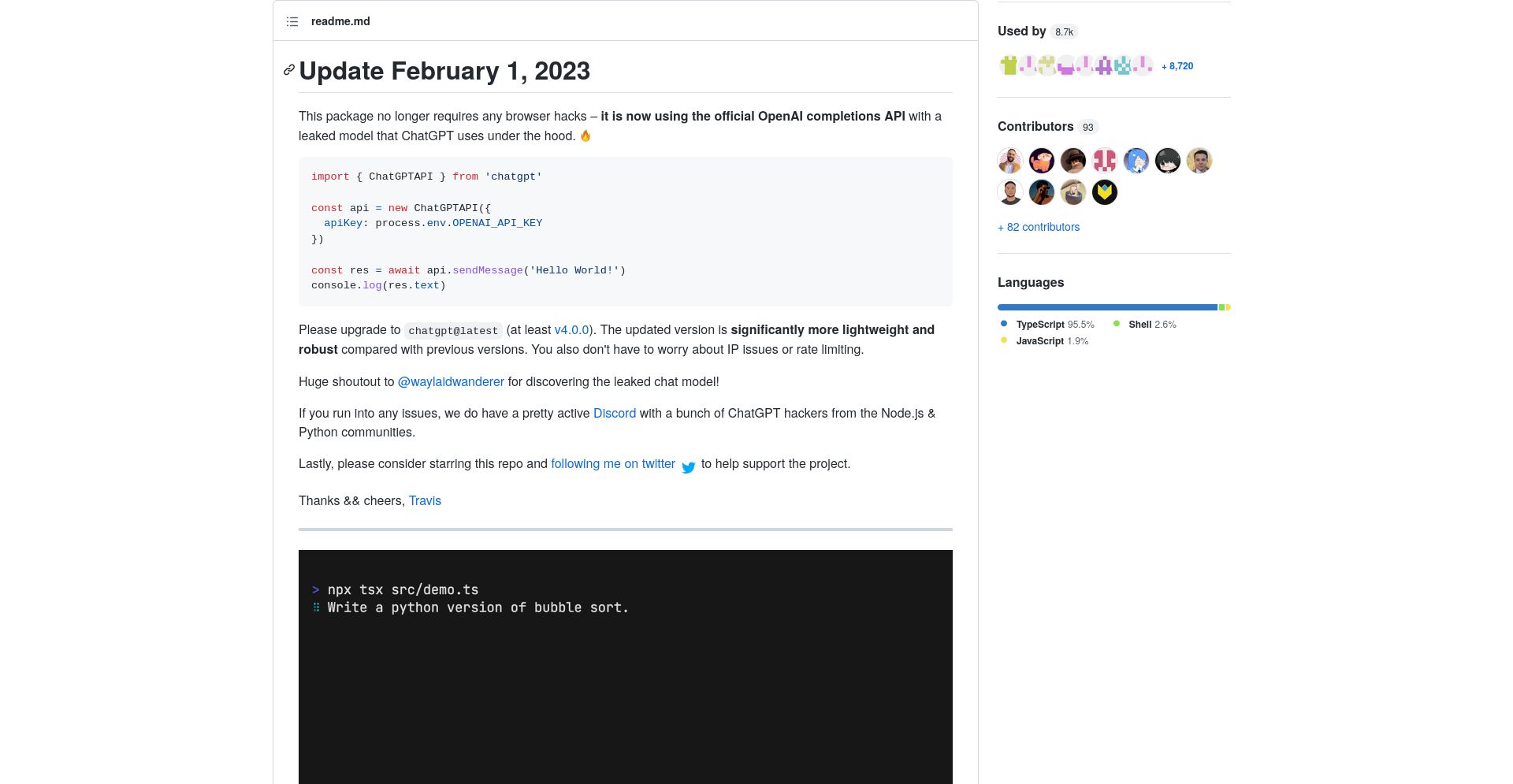
Task: Click the 'chatgpt@latest' inline code
Action: (x=453, y=331)
